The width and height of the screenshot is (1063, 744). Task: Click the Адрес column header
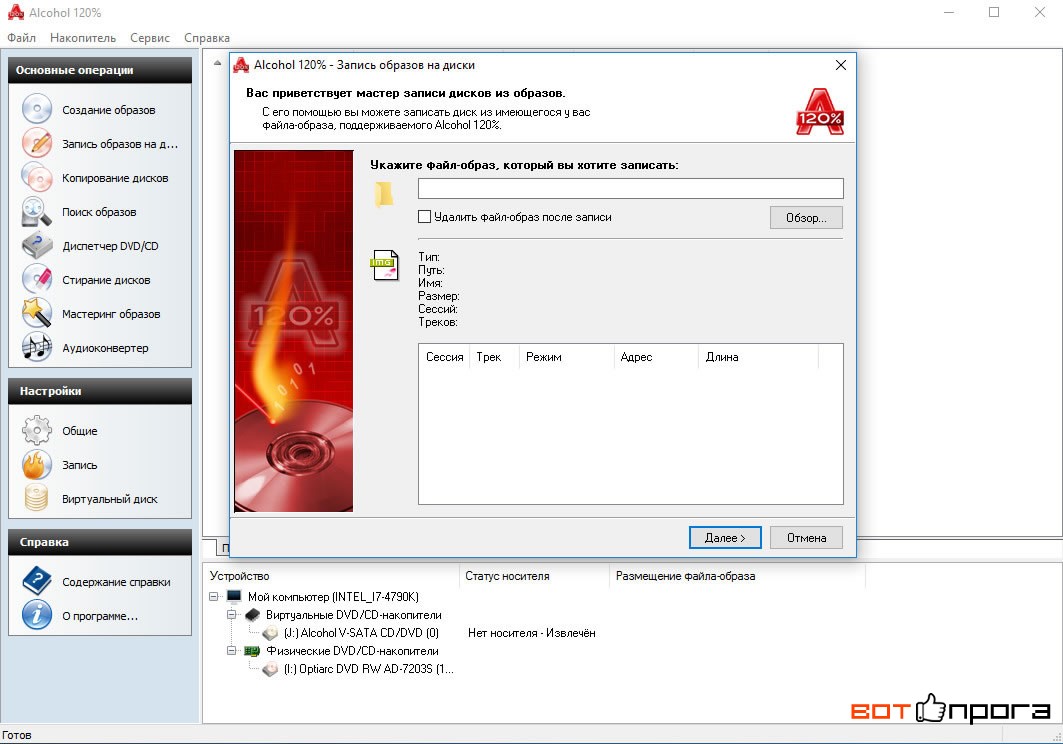[656, 357]
